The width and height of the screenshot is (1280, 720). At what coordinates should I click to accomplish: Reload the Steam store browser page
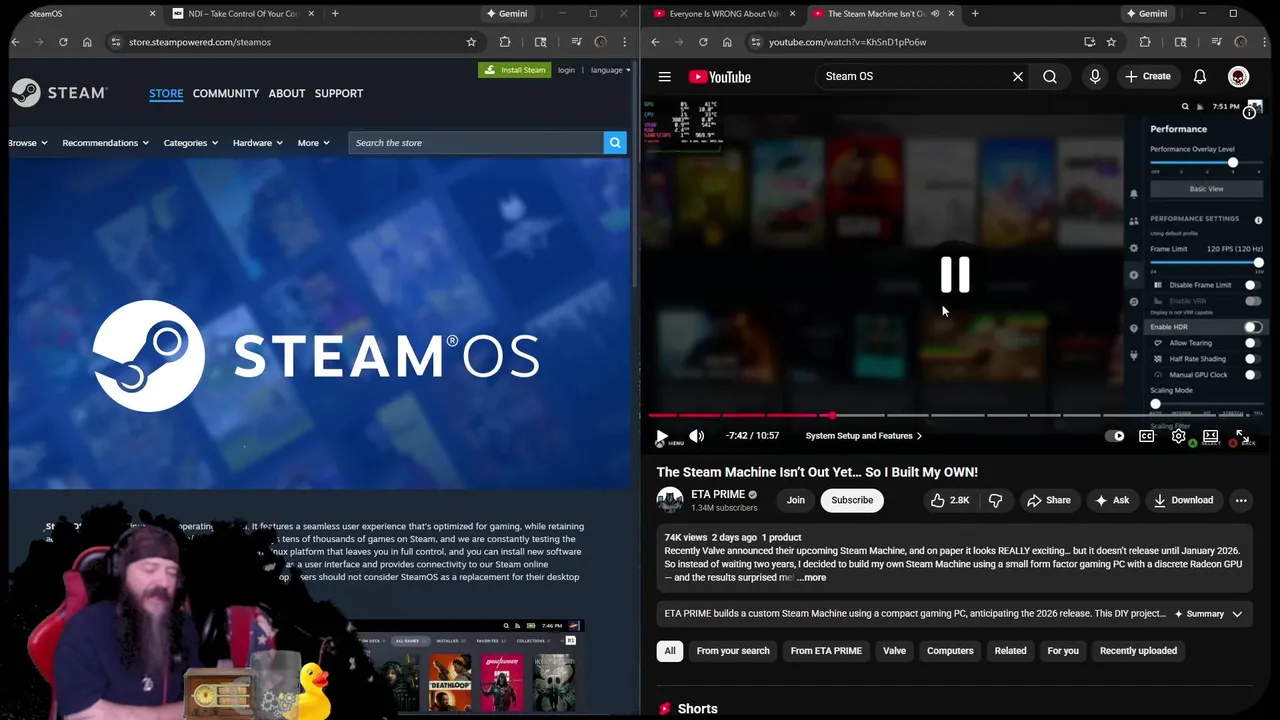pyautogui.click(x=63, y=42)
